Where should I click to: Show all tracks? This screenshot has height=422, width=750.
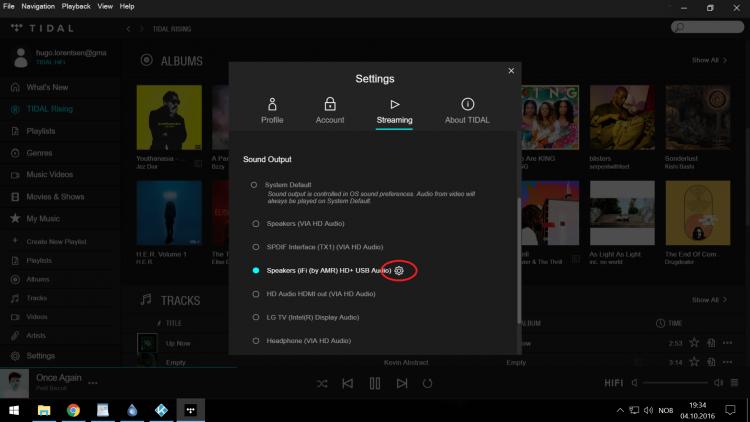[x=709, y=300]
